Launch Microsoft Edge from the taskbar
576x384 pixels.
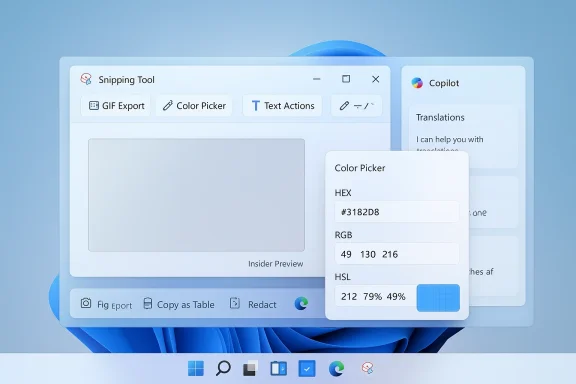(336, 368)
